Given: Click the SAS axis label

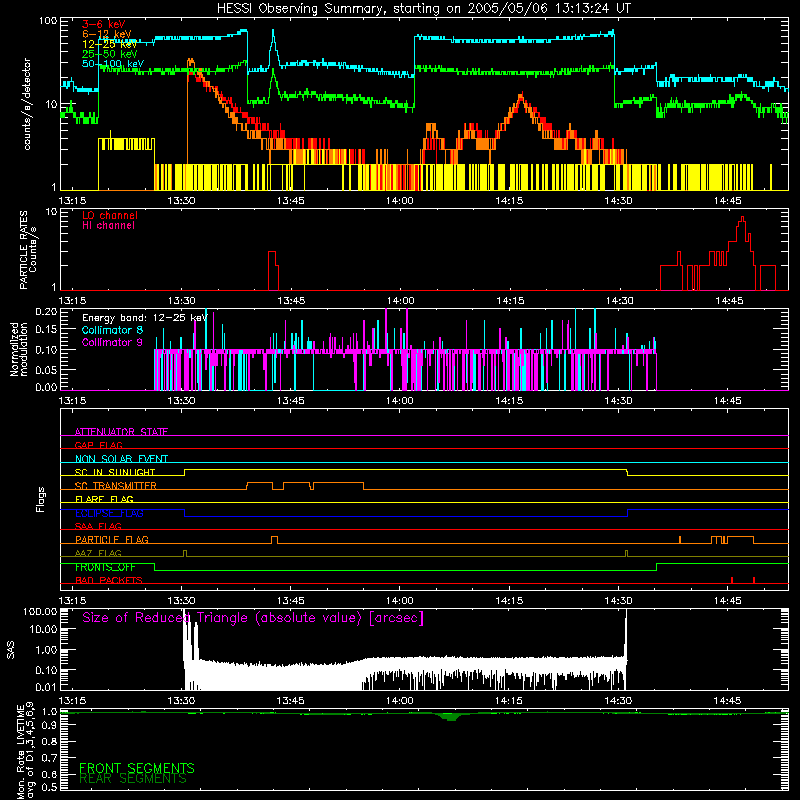Looking at the screenshot, I should click(x=11, y=649).
